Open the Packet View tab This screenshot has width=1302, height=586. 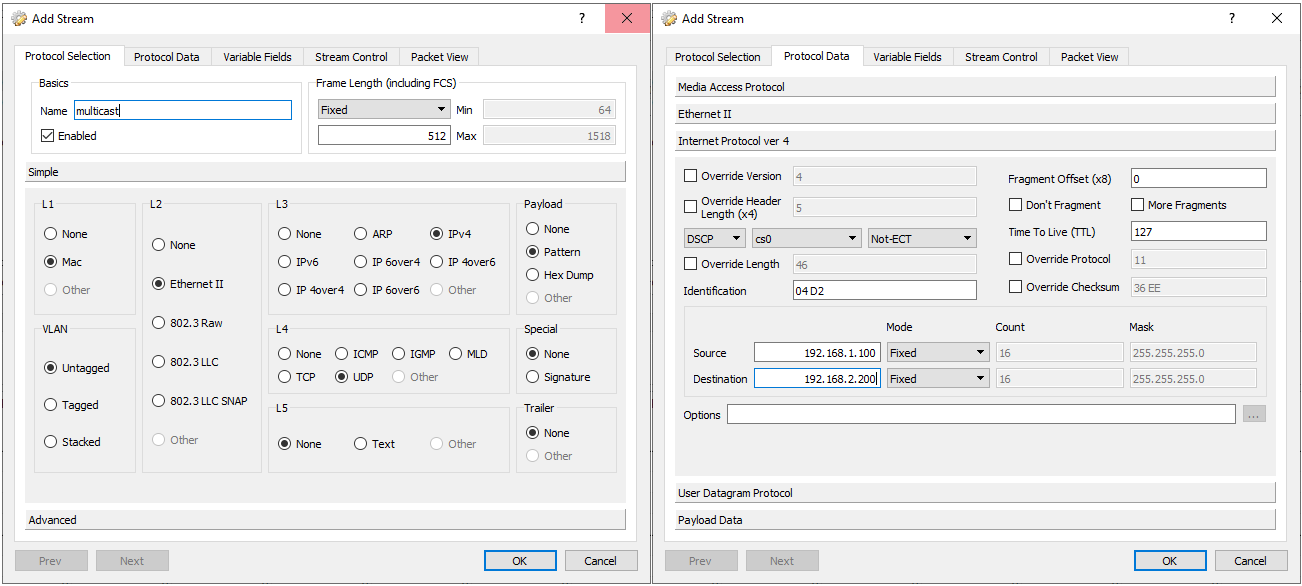tap(439, 56)
